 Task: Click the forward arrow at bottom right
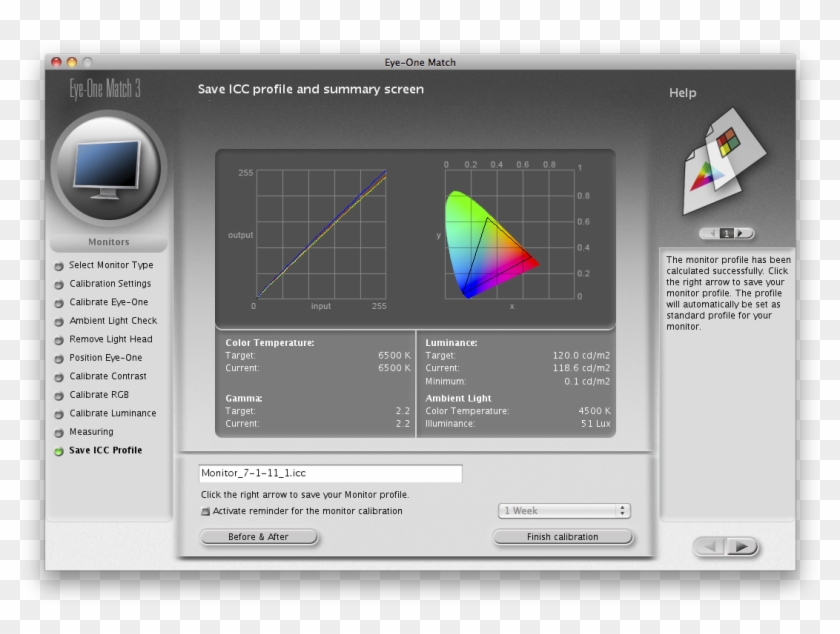coord(742,546)
